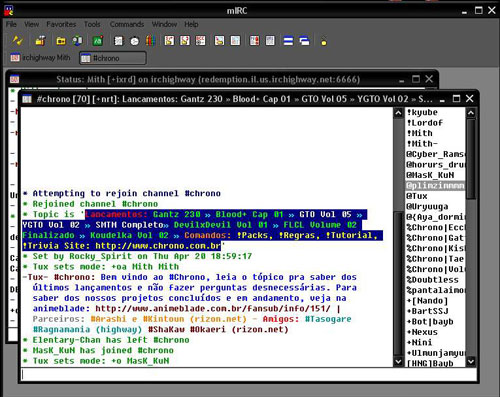Viewport: 500px width, 397px height.
Task: Open Log Files toolbar icon
Action: (x=235, y=41)
